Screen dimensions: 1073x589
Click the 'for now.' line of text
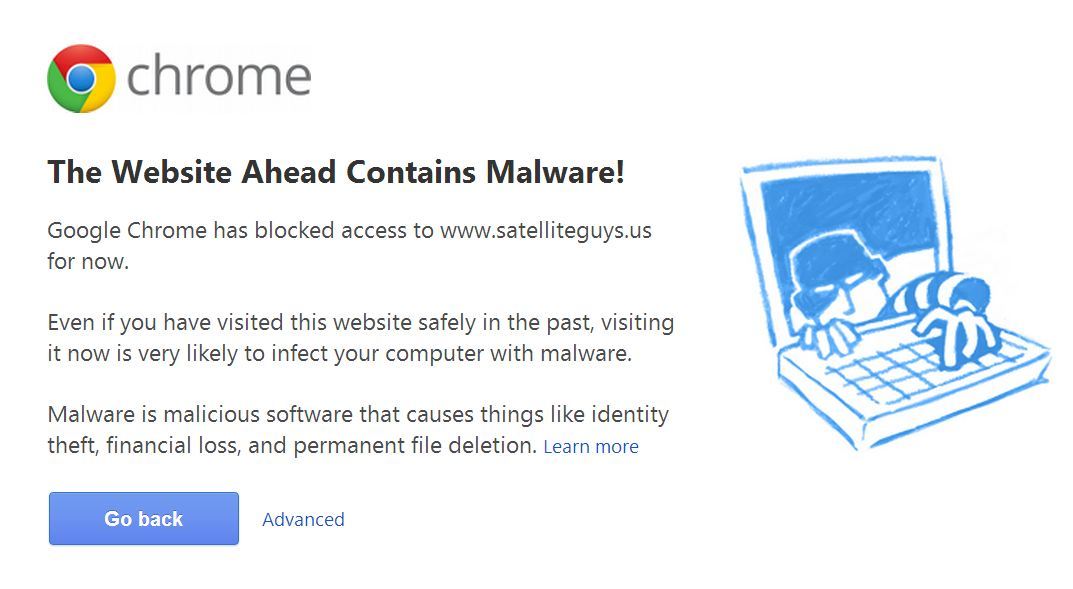pyautogui.click(x=88, y=261)
